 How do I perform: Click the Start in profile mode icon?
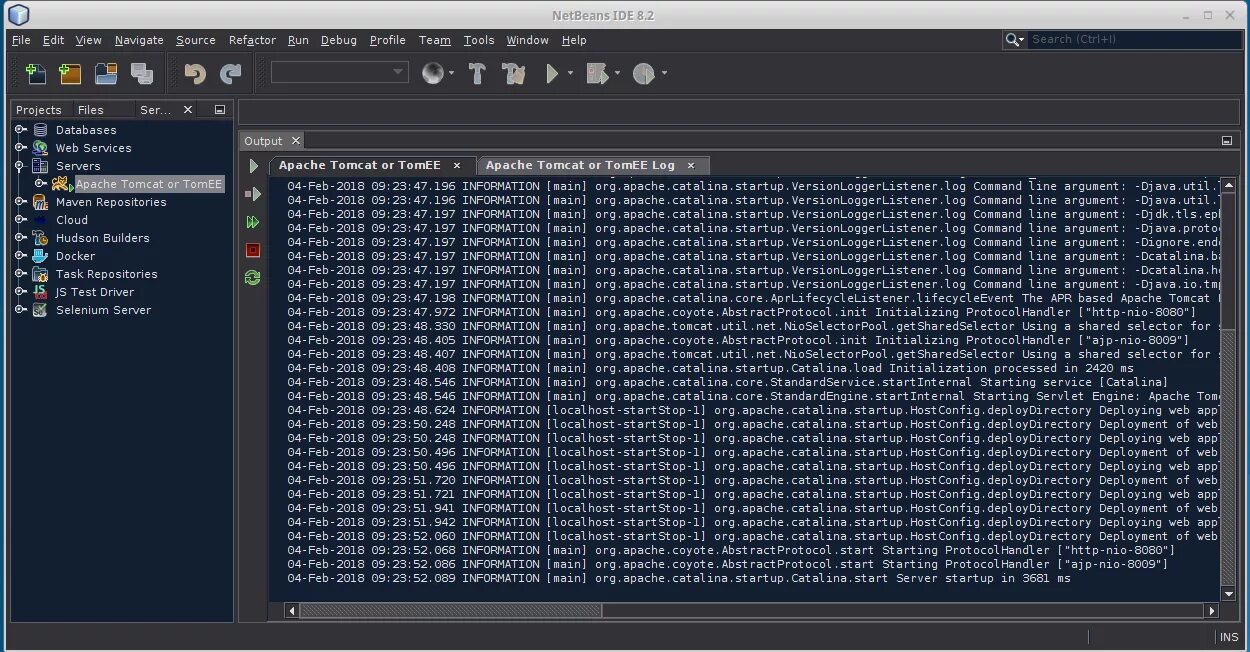(253, 222)
